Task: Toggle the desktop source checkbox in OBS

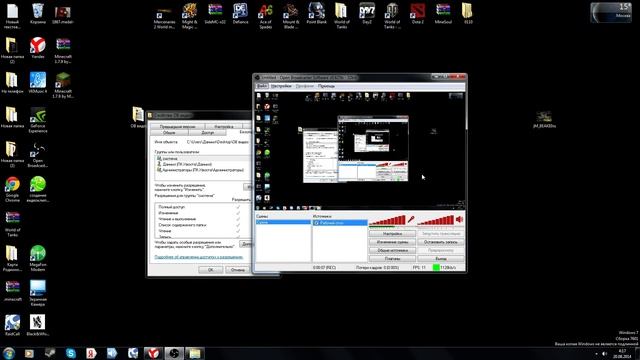Action: 316,223
